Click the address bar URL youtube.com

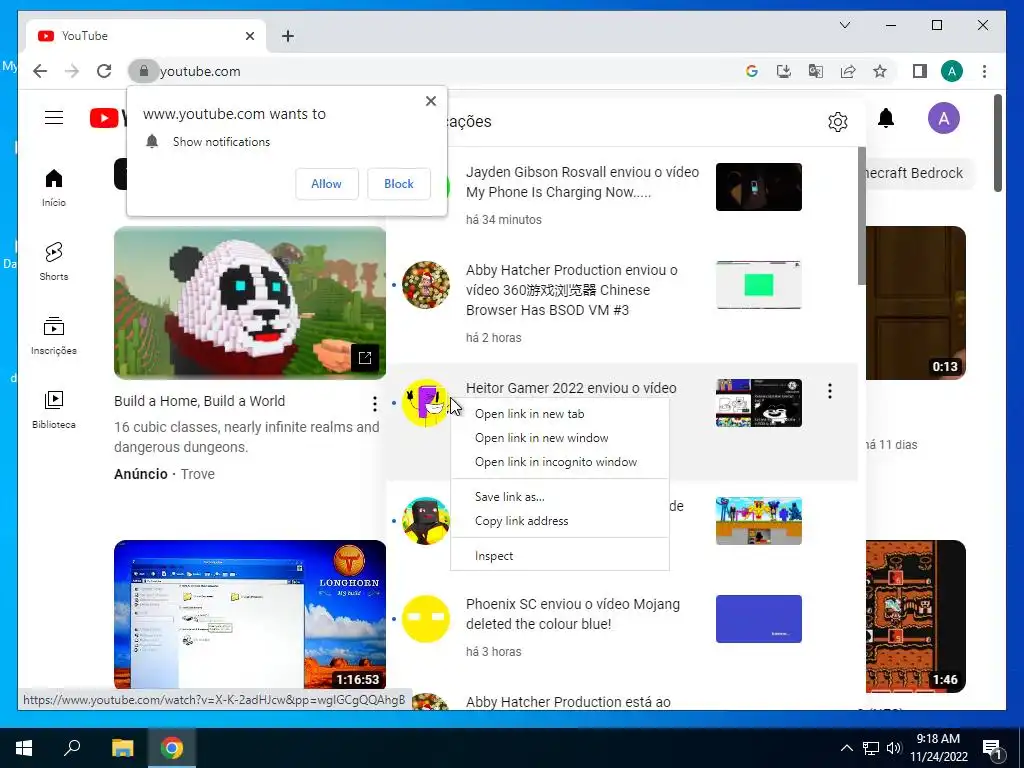tap(200, 71)
